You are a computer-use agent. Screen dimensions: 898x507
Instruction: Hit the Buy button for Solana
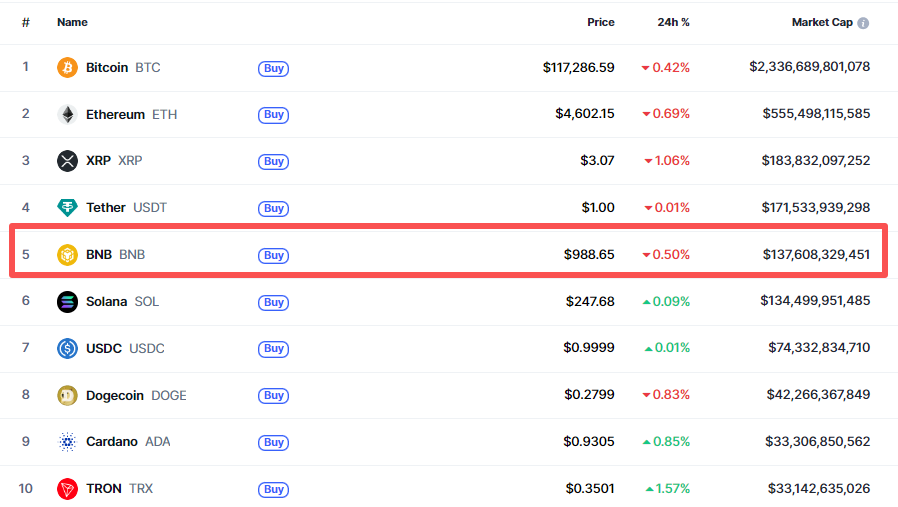pyautogui.click(x=274, y=302)
